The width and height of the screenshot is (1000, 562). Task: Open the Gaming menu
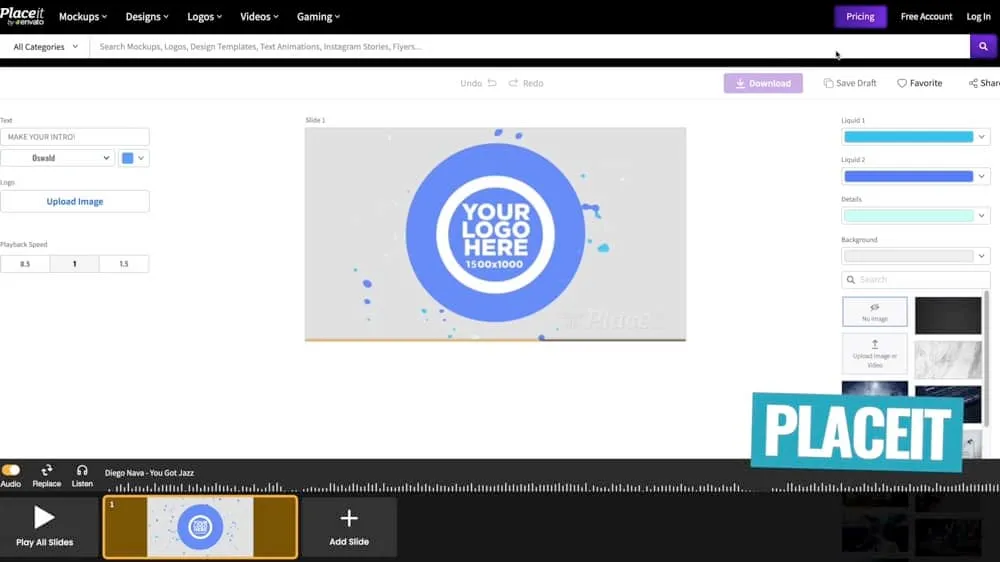coord(318,17)
